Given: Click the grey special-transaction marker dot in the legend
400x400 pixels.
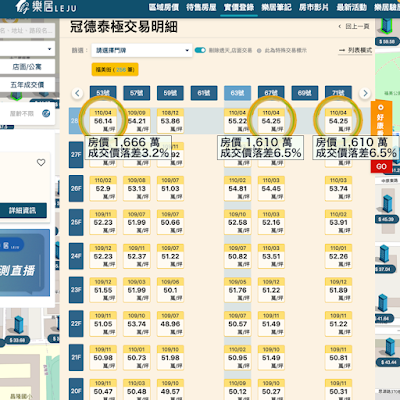Looking at the screenshot, I should (259, 51).
